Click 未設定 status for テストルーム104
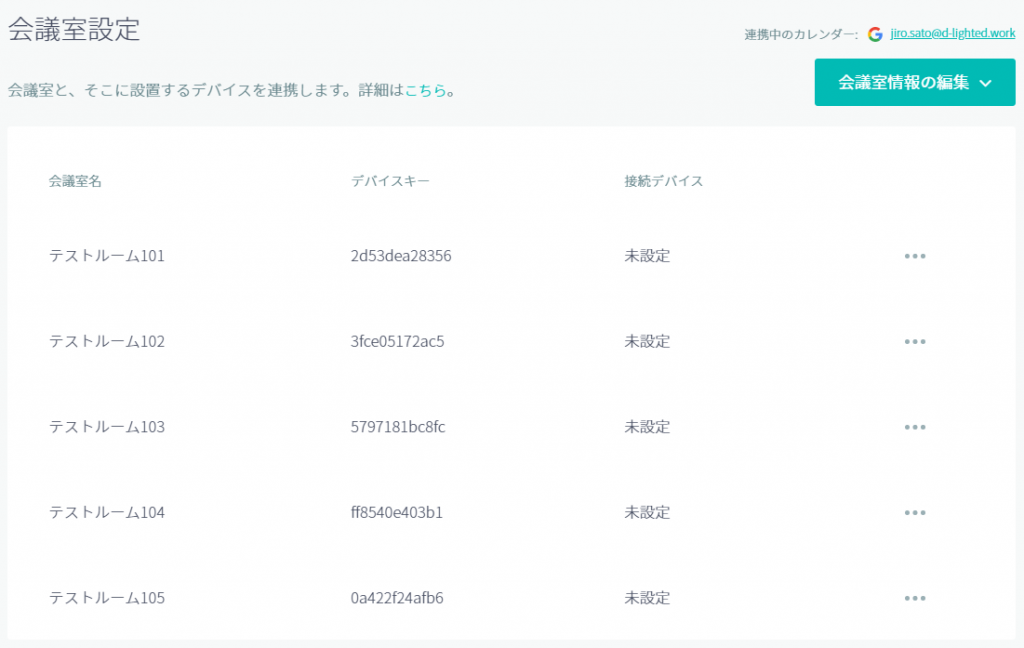Viewport: 1024px width, 648px height. pos(647,513)
